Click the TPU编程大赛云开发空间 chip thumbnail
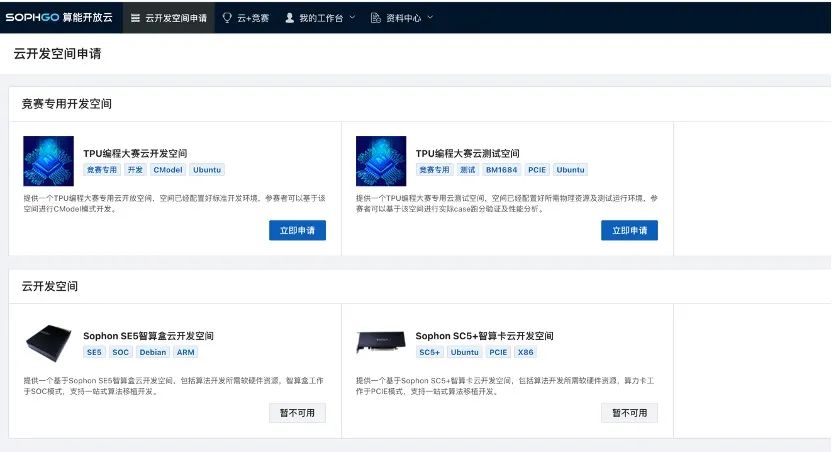This screenshot has height=452, width=832. [x=48, y=161]
